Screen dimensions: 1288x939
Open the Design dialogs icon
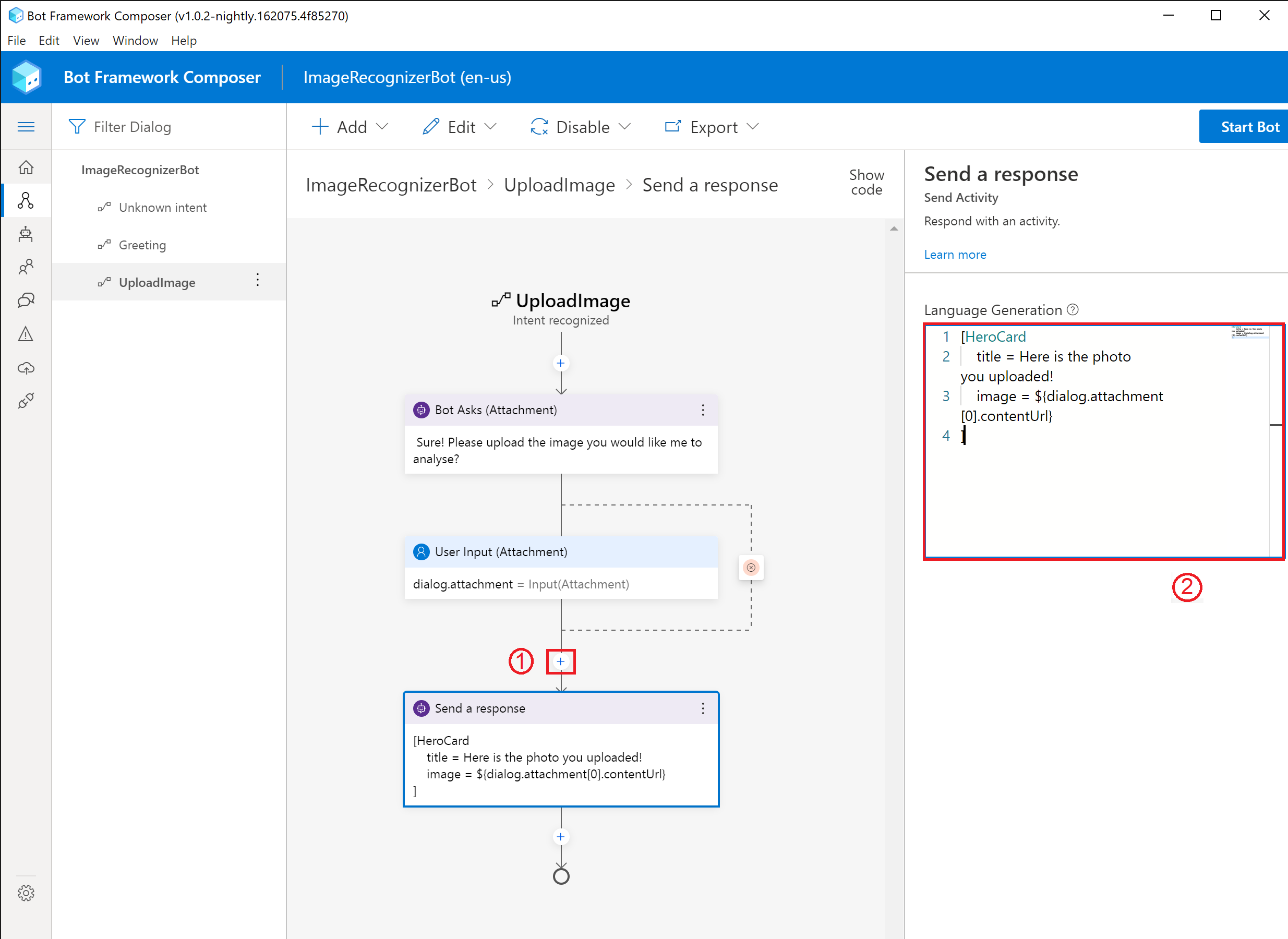(x=26, y=200)
